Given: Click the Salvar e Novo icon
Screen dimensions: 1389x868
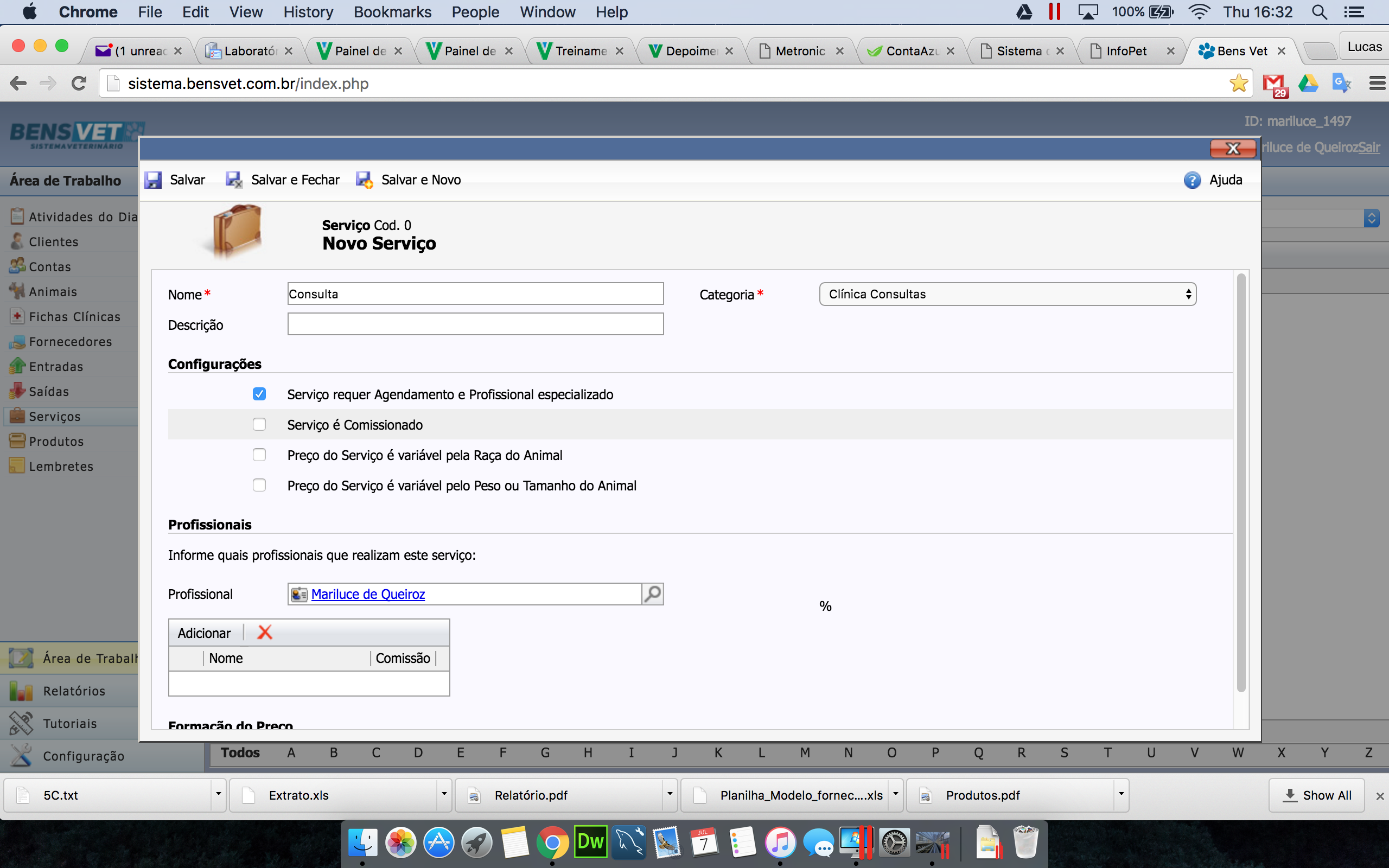Looking at the screenshot, I should click(364, 180).
